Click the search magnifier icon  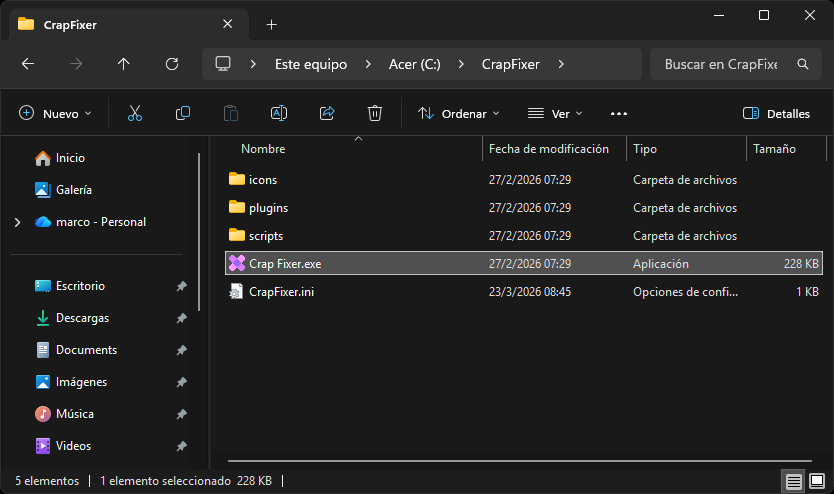[803, 64]
